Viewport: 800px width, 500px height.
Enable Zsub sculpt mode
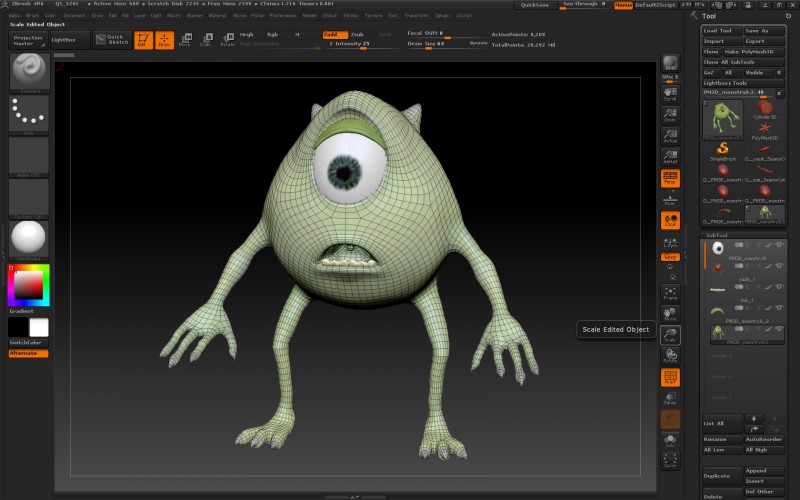pyautogui.click(x=357, y=34)
